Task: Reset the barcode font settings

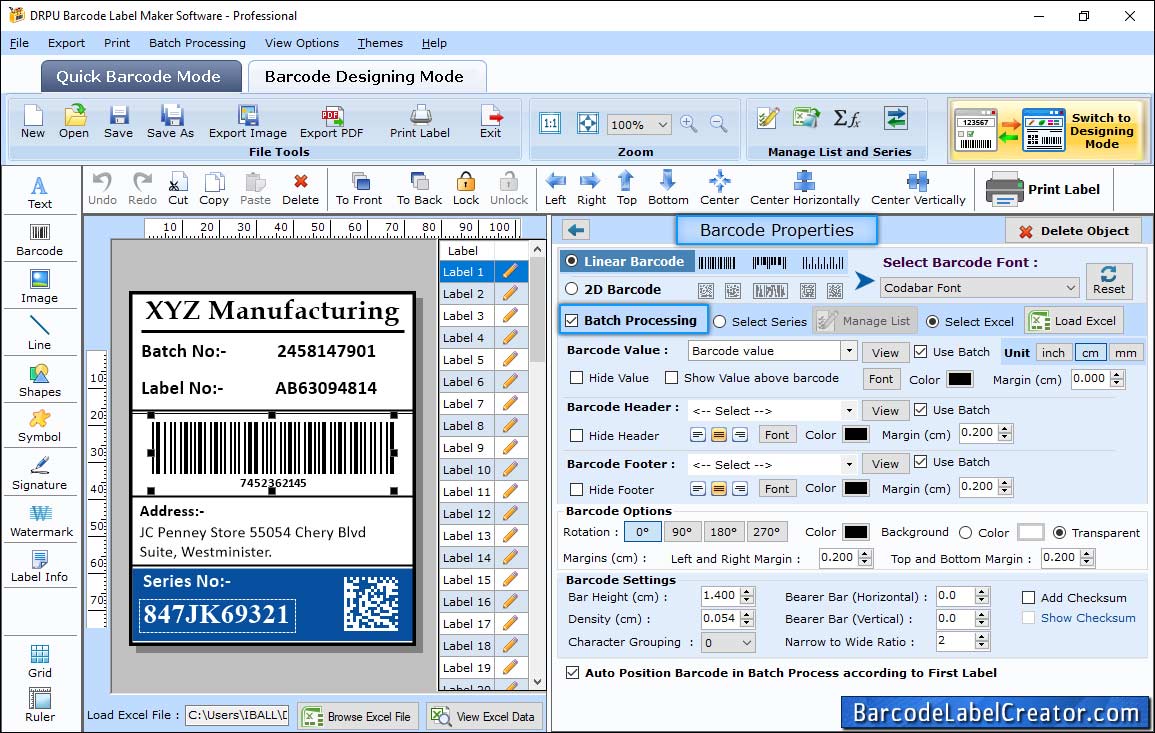Action: pyautogui.click(x=1109, y=281)
